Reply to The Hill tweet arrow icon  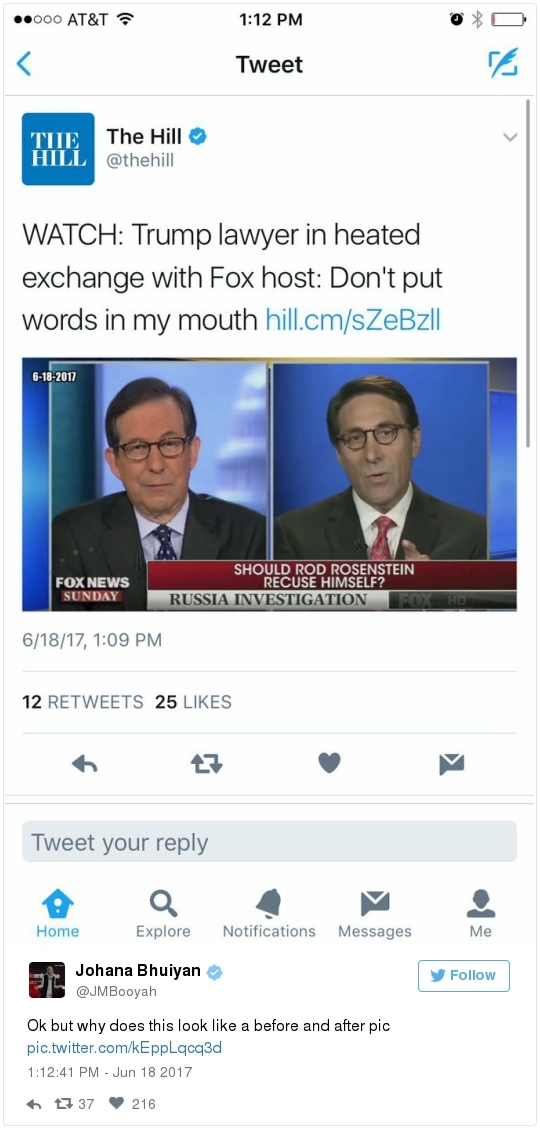(x=85, y=764)
